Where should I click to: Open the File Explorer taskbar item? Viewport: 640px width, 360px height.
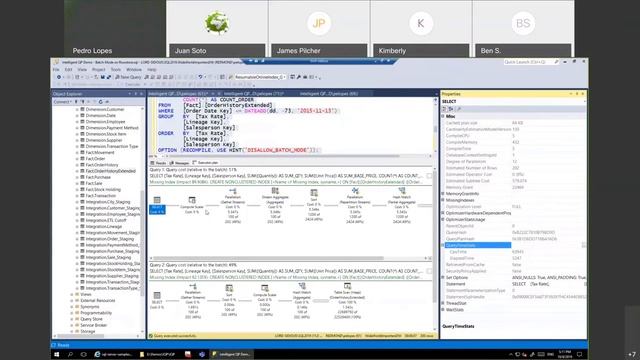[157, 354]
